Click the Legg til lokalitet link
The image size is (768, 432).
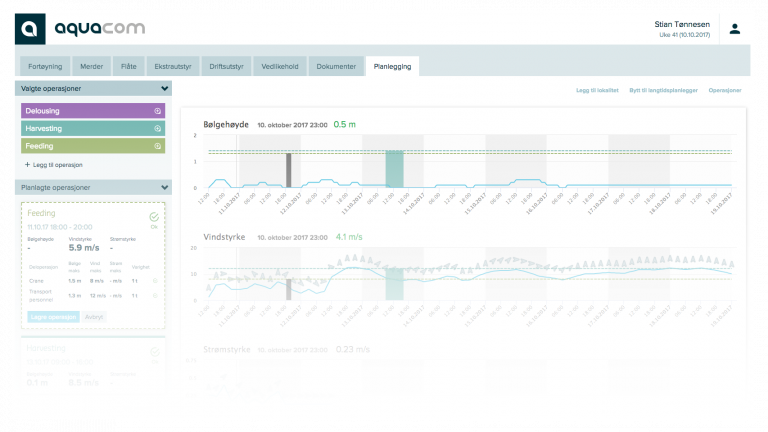(x=597, y=91)
